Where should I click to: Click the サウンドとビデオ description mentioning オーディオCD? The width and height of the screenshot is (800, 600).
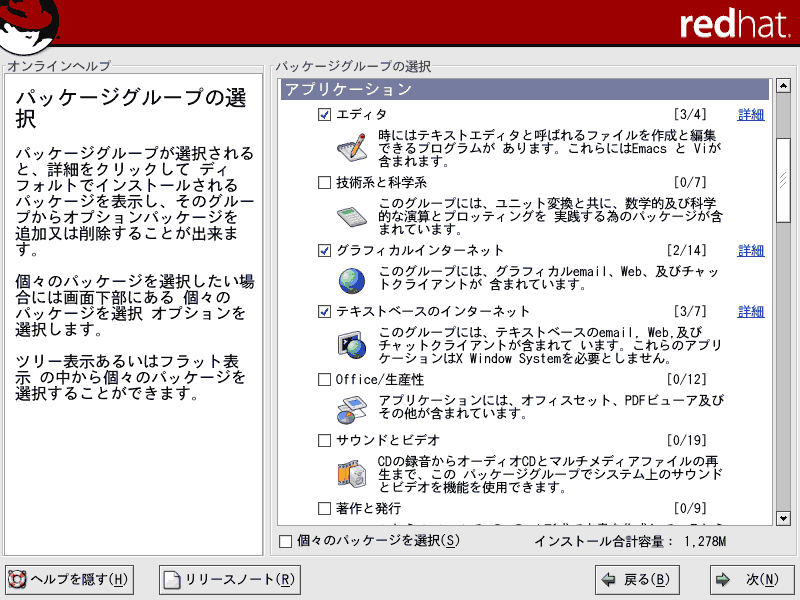(551, 474)
